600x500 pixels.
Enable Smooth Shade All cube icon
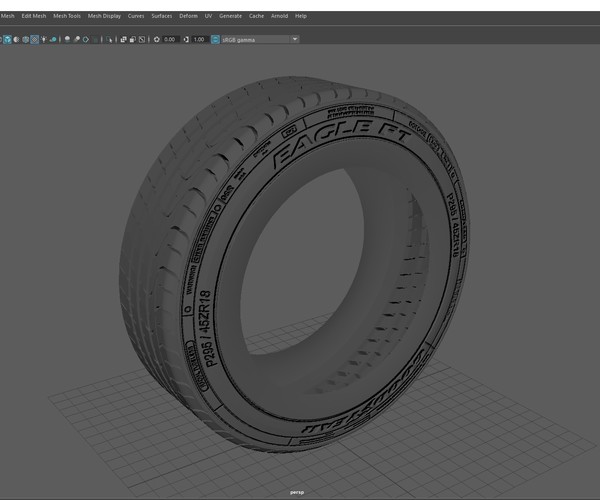tap(7, 39)
